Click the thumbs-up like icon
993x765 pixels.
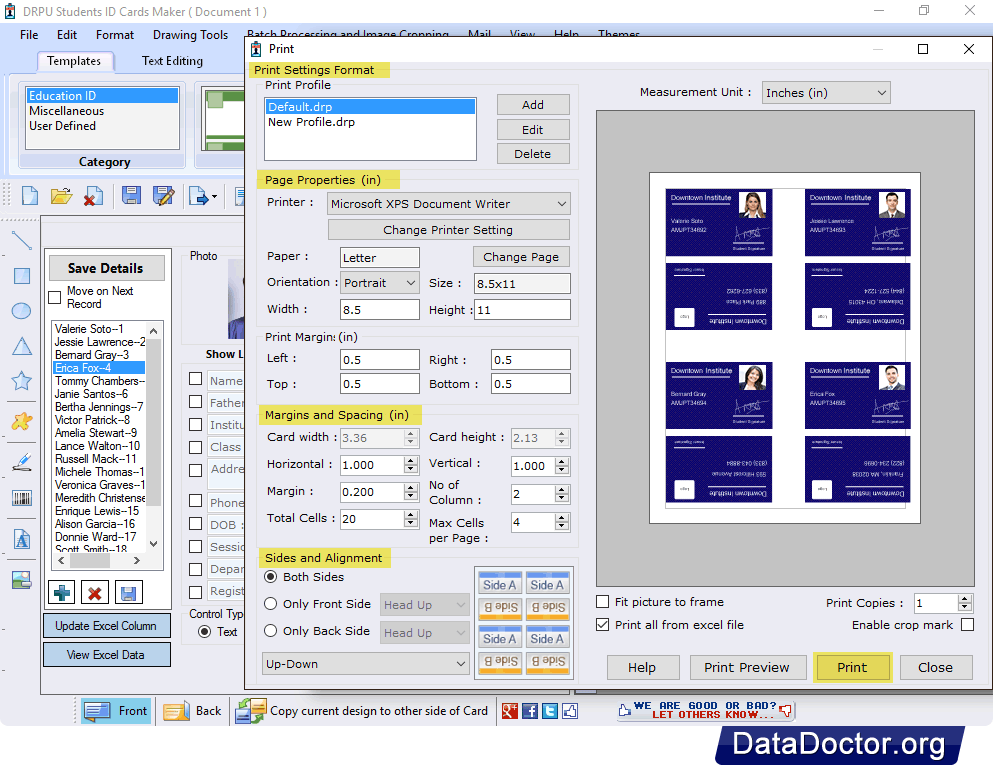pos(570,711)
